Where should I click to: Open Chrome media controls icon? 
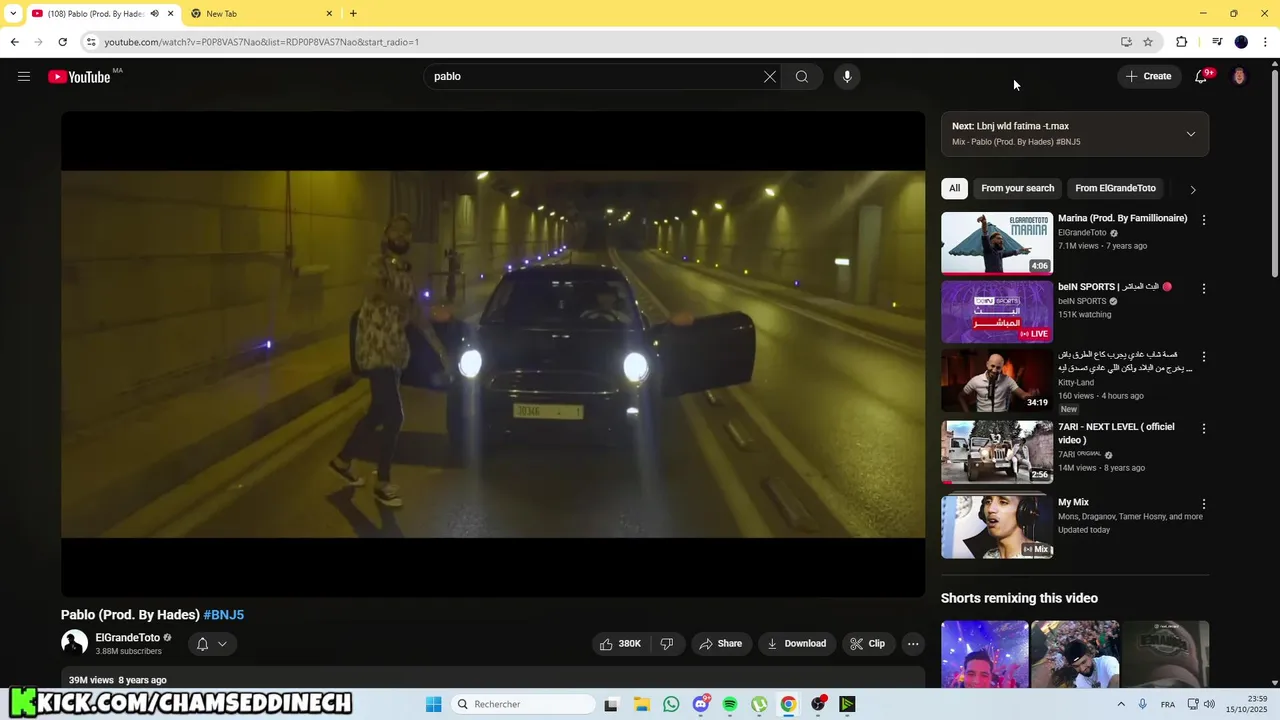tap(1217, 42)
